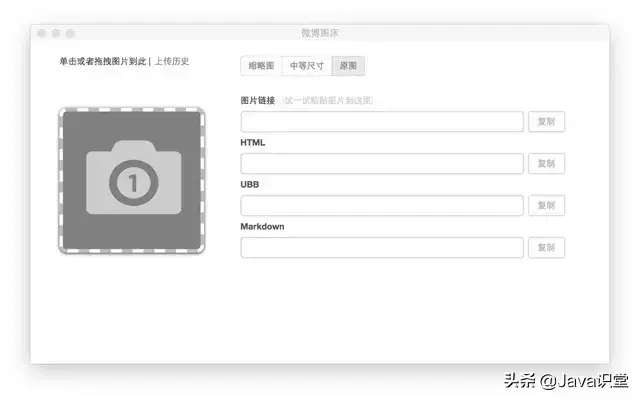
Task: Click the Markdown label
Action: tap(262, 227)
